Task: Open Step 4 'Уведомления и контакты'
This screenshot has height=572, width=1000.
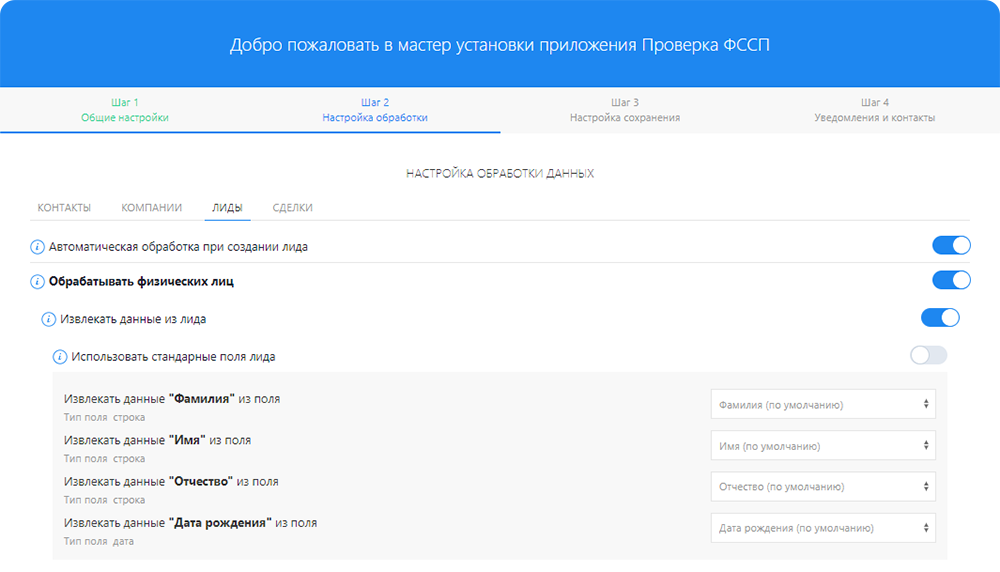Action: point(875,110)
